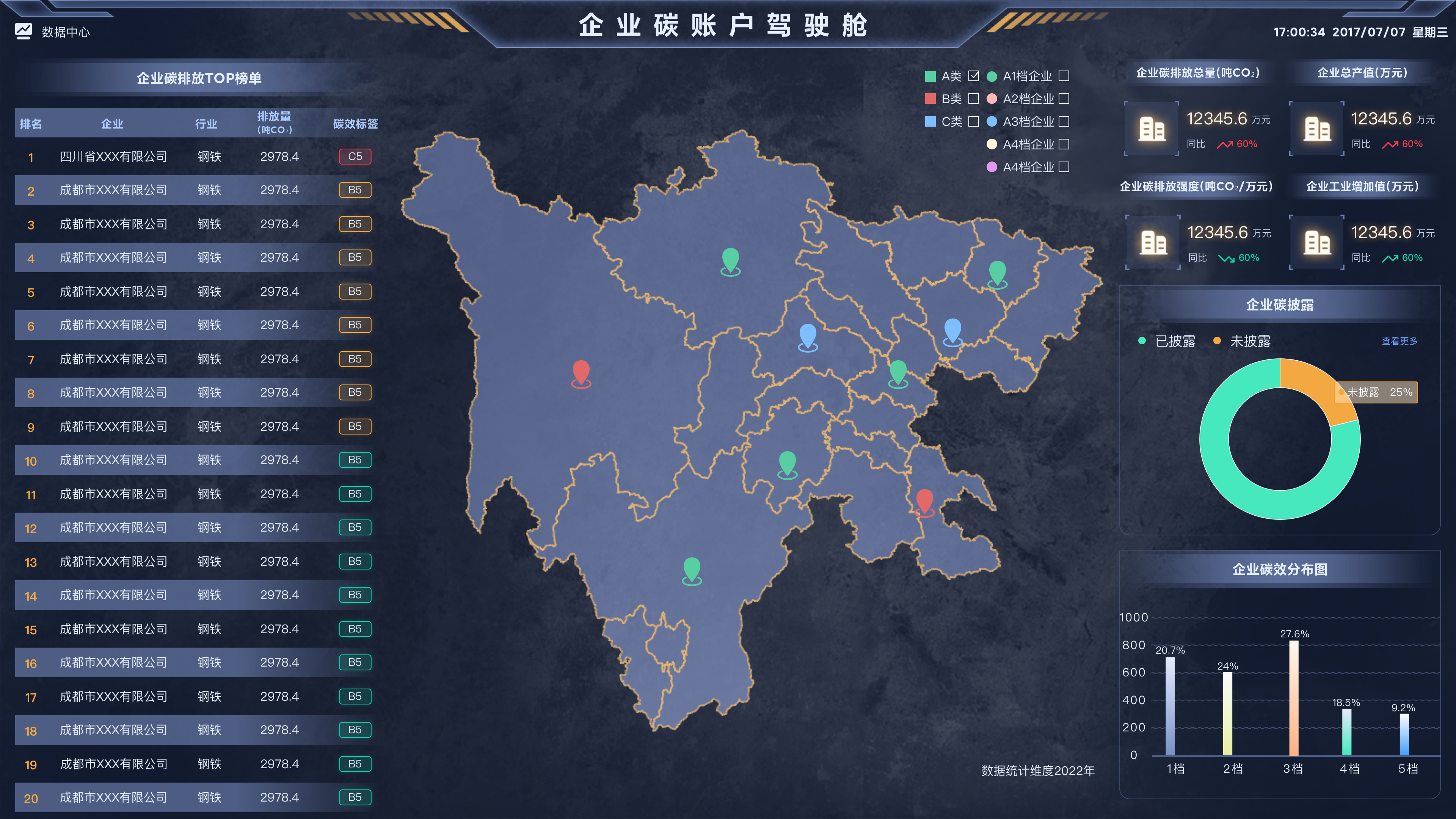Click building icon beside 企业碳排放总量 value

pyautogui.click(x=1152, y=129)
